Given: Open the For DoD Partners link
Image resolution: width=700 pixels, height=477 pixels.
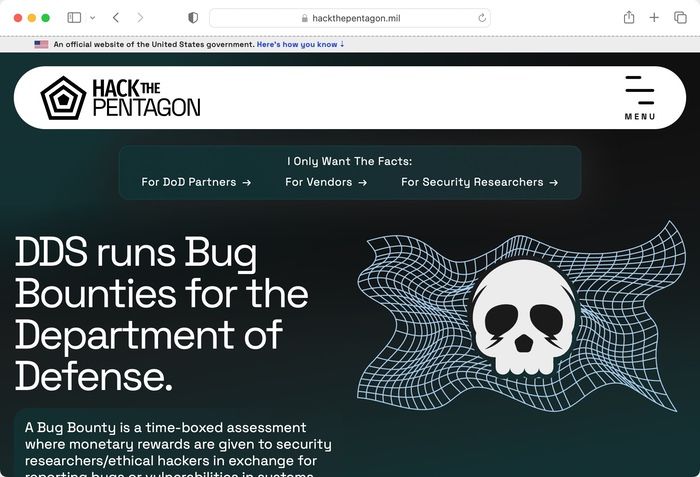Looking at the screenshot, I should click(196, 182).
